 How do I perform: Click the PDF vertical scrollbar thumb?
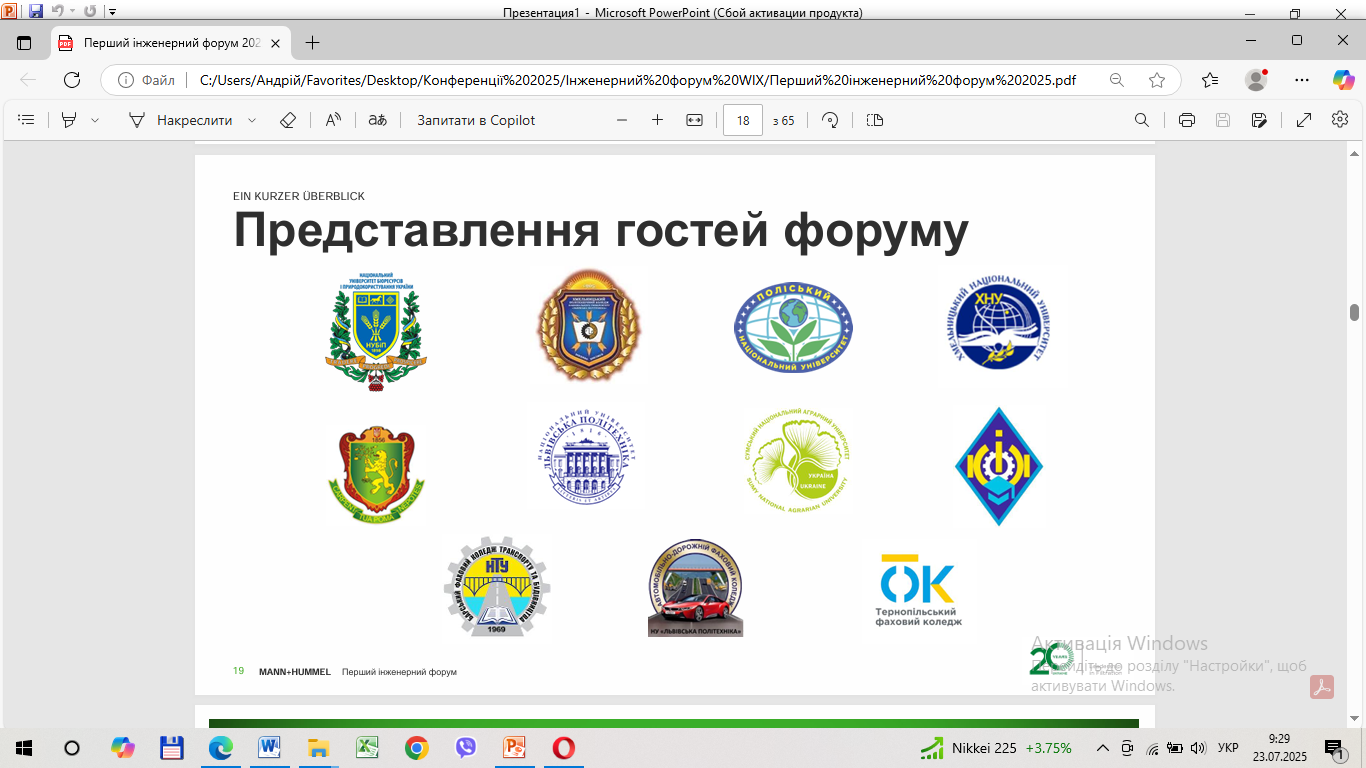[1354, 312]
